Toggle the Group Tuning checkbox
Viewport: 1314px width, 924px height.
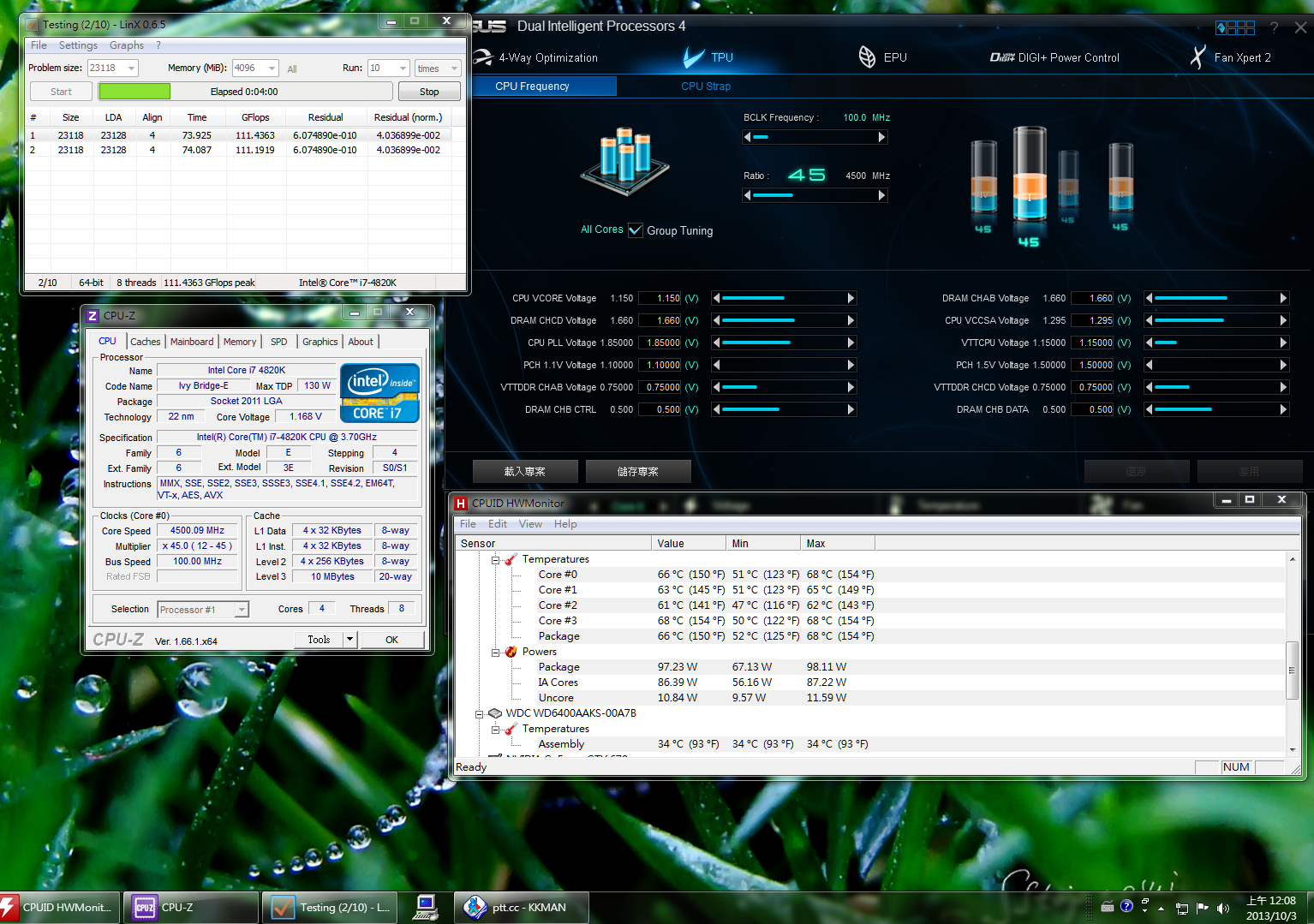(x=636, y=230)
